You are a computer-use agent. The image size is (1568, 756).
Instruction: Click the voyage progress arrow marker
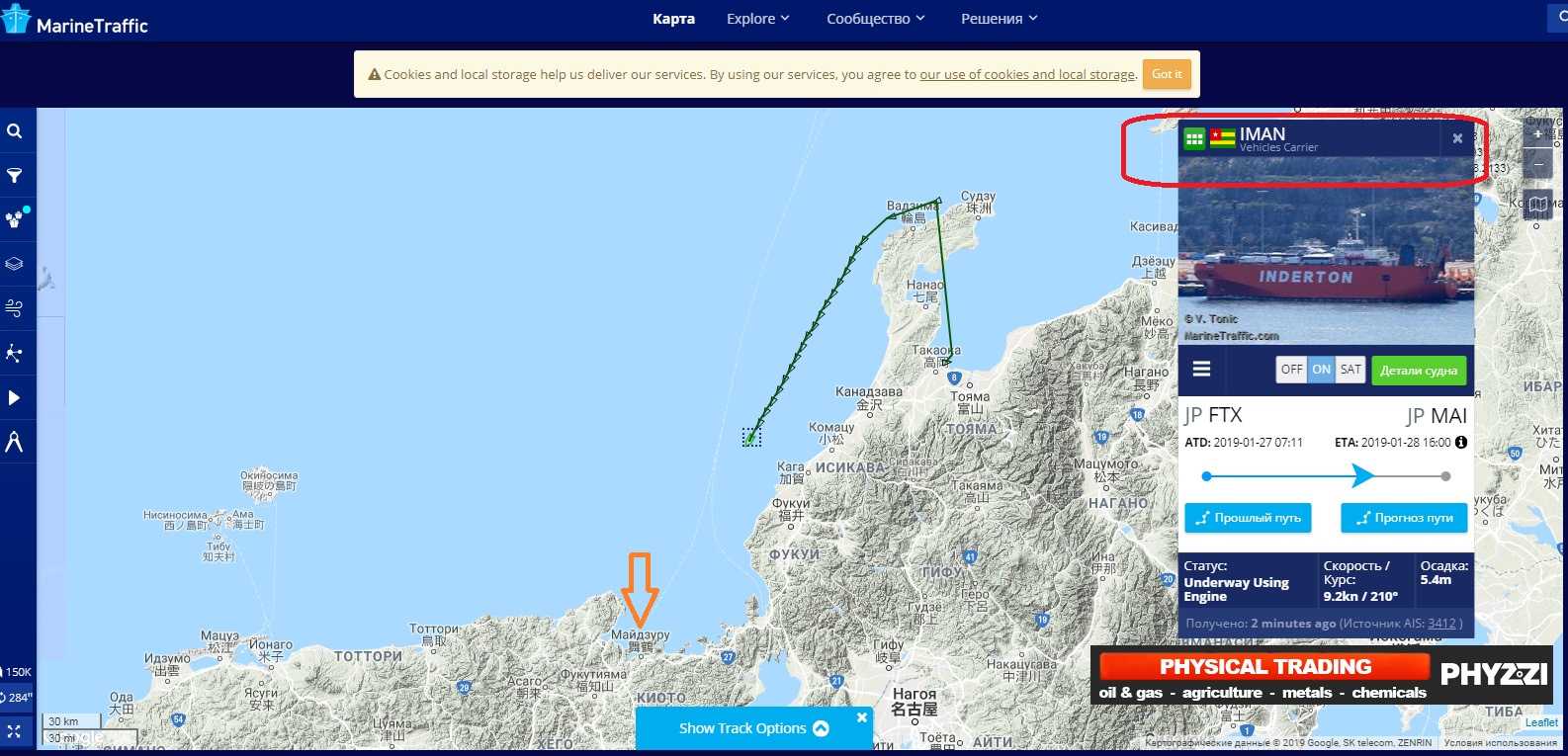tap(1362, 476)
